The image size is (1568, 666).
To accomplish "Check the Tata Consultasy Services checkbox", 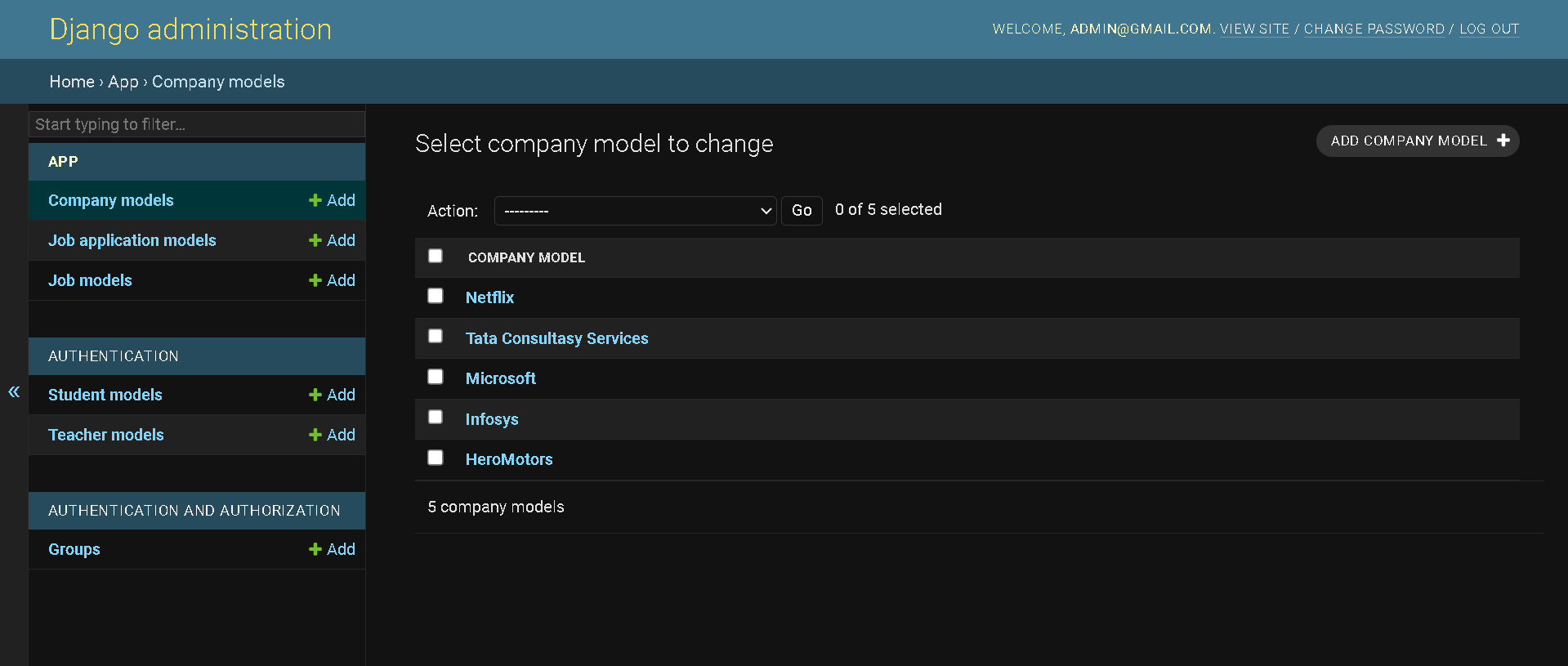I will point(436,336).
